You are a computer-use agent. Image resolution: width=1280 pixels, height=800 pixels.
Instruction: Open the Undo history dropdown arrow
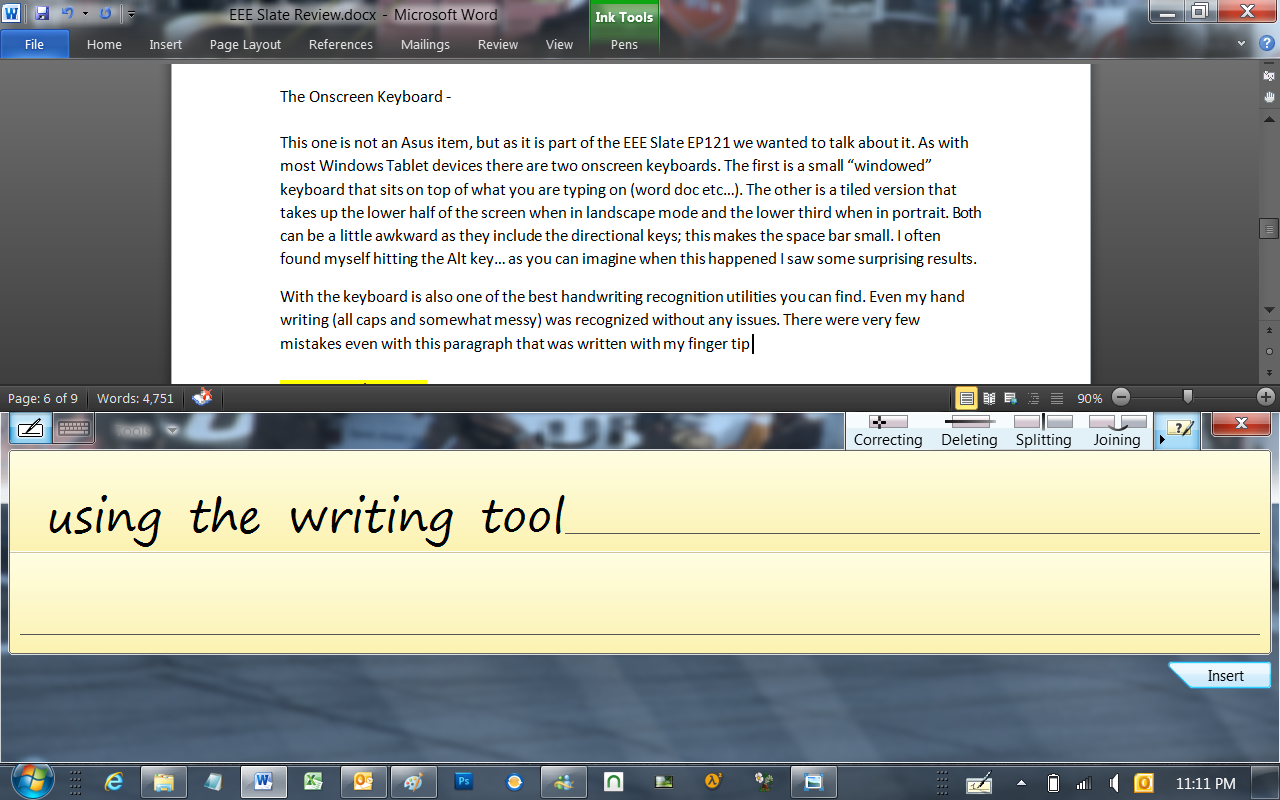(85, 14)
